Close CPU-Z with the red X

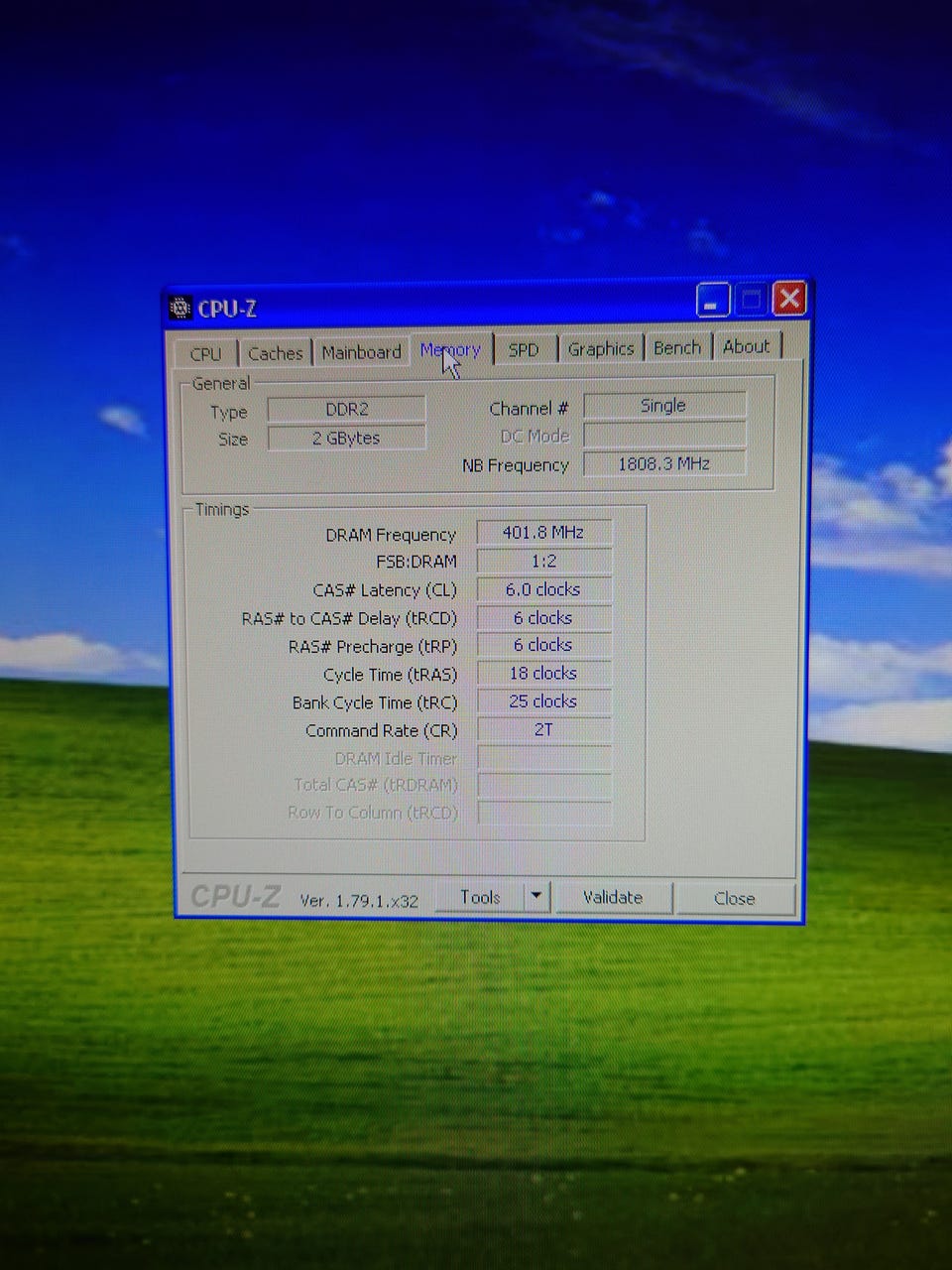pyautogui.click(x=789, y=298)
